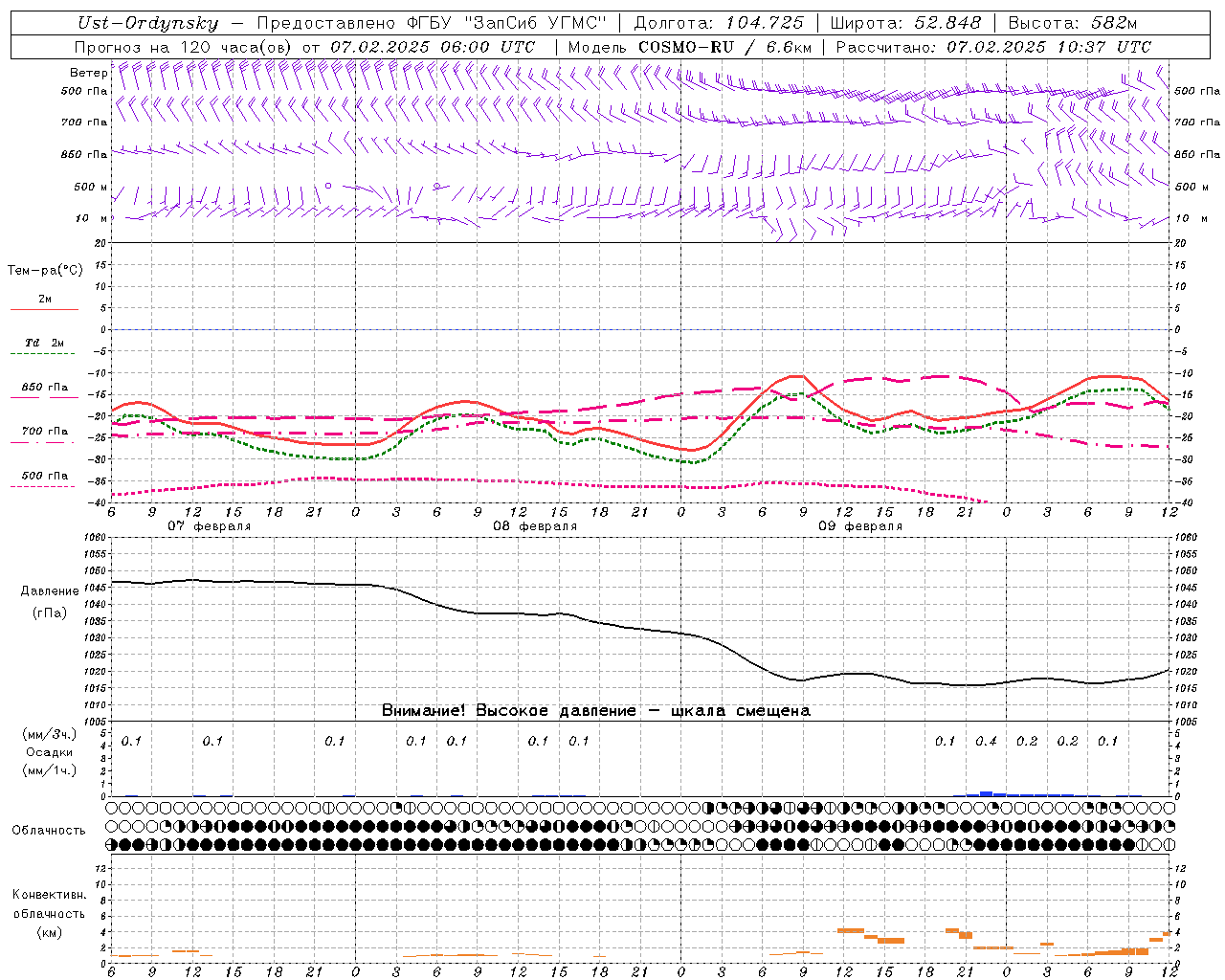Click the '700 гПа' temperature legend entry
The image size is (1225, 980).
(x=45, y=432)
